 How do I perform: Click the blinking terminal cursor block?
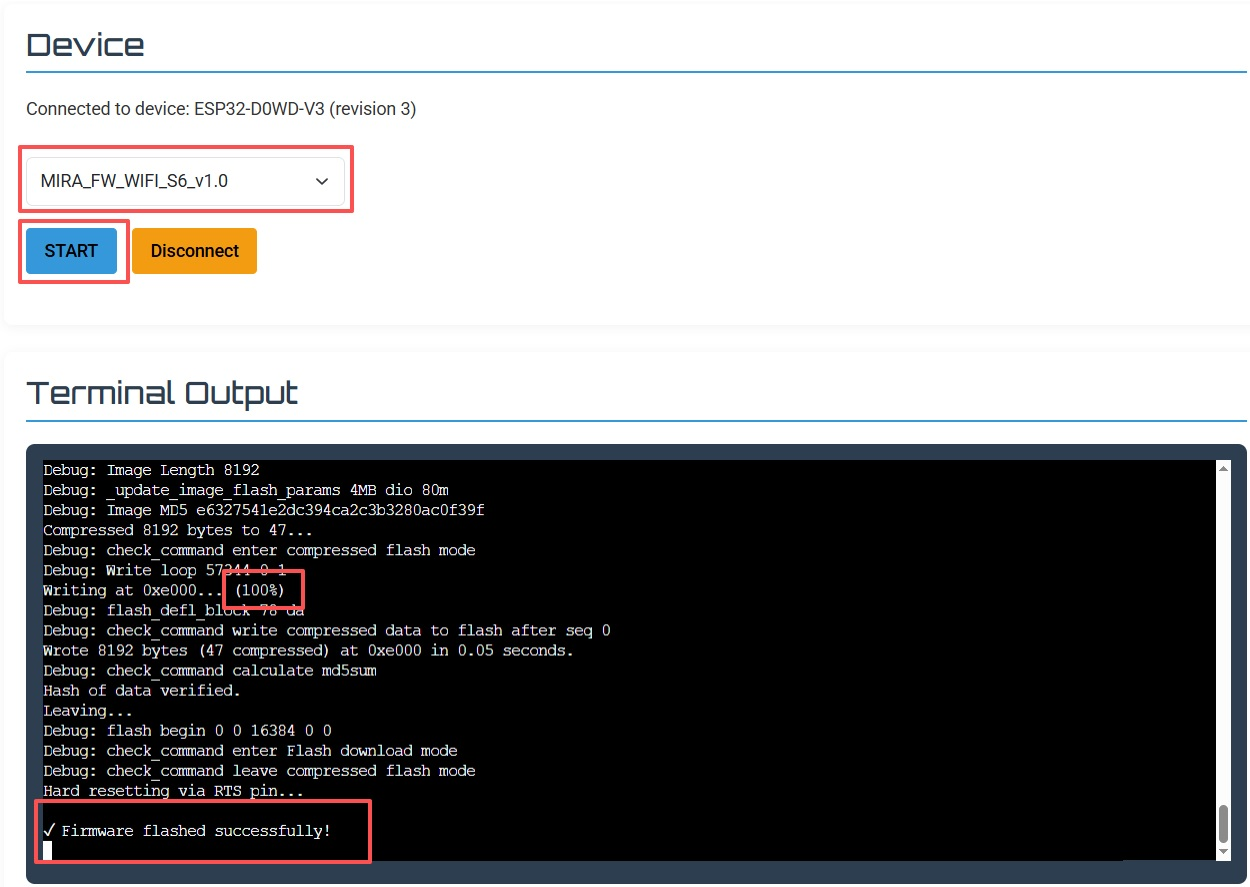click(x=47, y=851)
